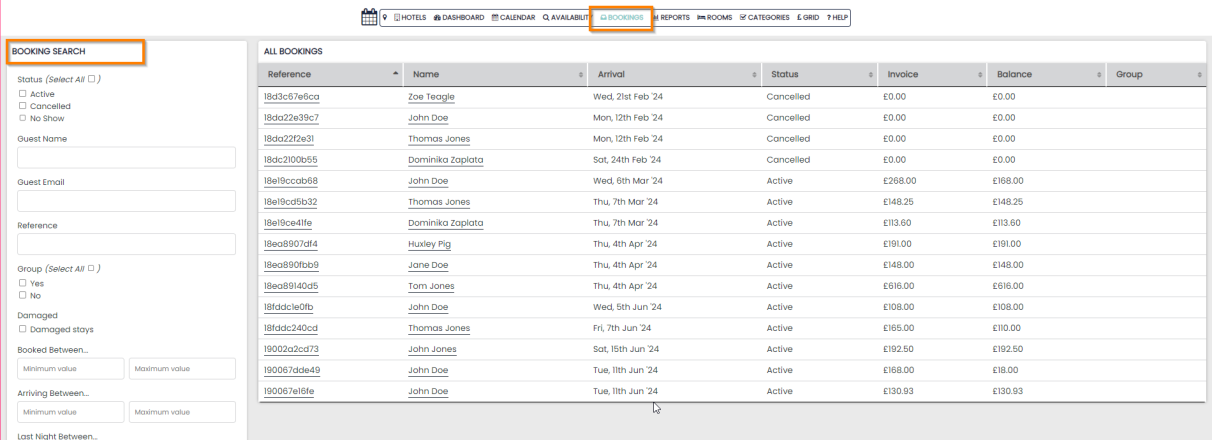This screenshot has height=440, width=1212.
Task: Open guest link Huxley Pig
Action: point(431,243)
